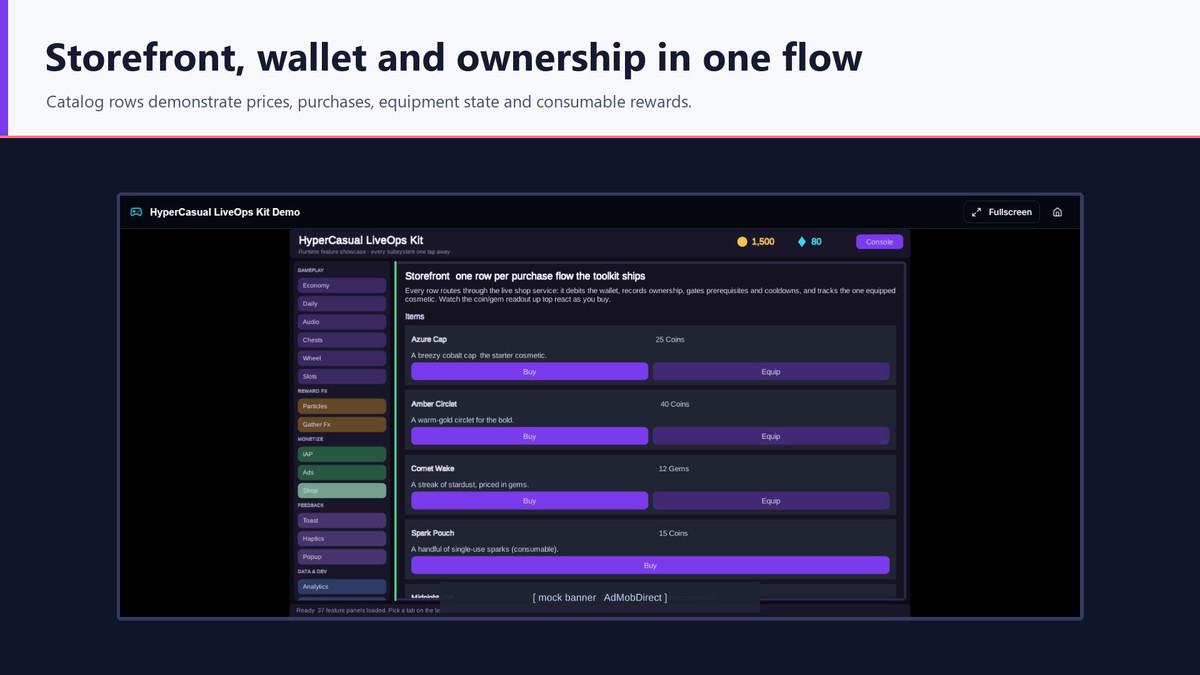Open the Gather Fx tab
Image resolution: width=1200 pixels, height=675 pixels.
click(342, 424)
